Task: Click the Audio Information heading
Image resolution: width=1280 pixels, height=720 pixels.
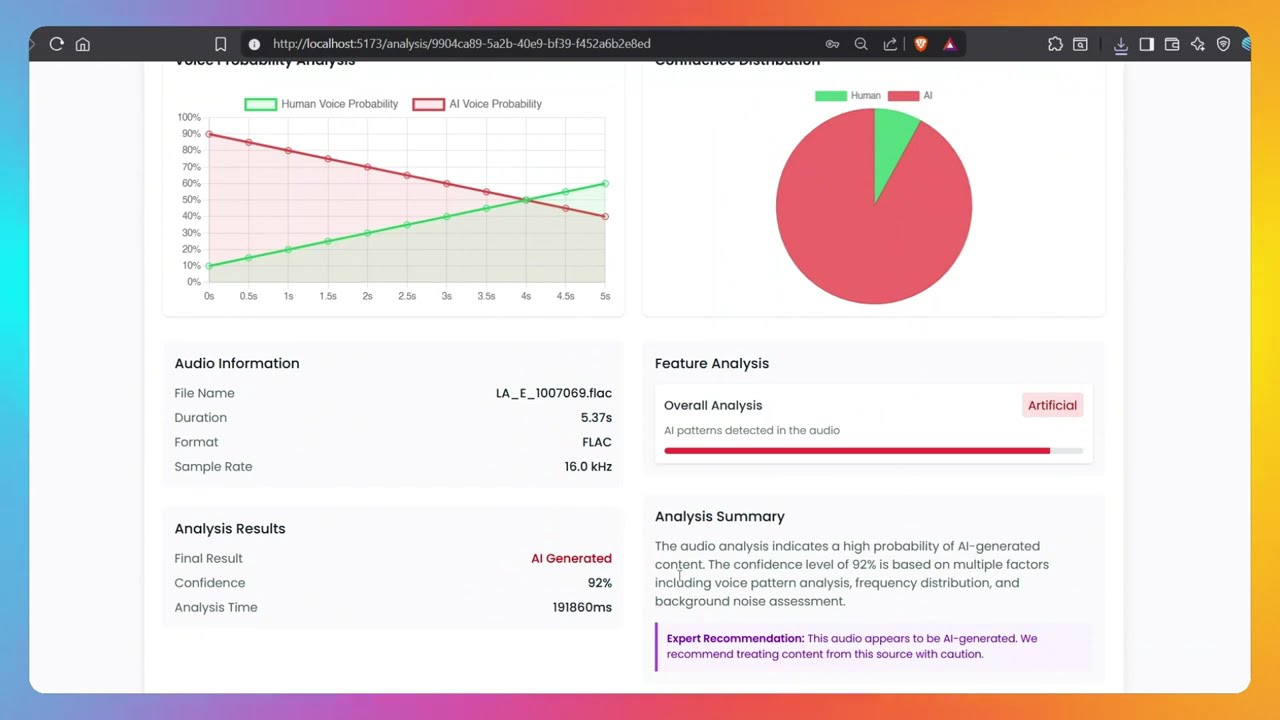Action: click(x=237, y=363)
